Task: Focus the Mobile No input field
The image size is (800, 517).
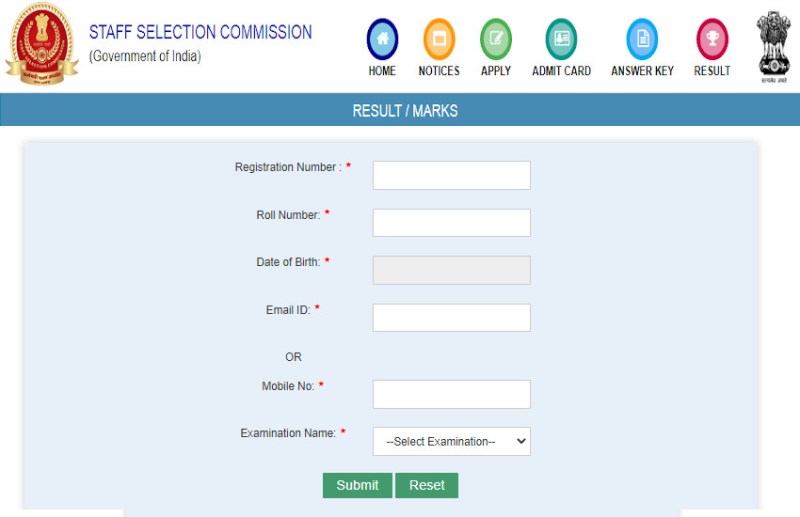Action: point(452,394)
